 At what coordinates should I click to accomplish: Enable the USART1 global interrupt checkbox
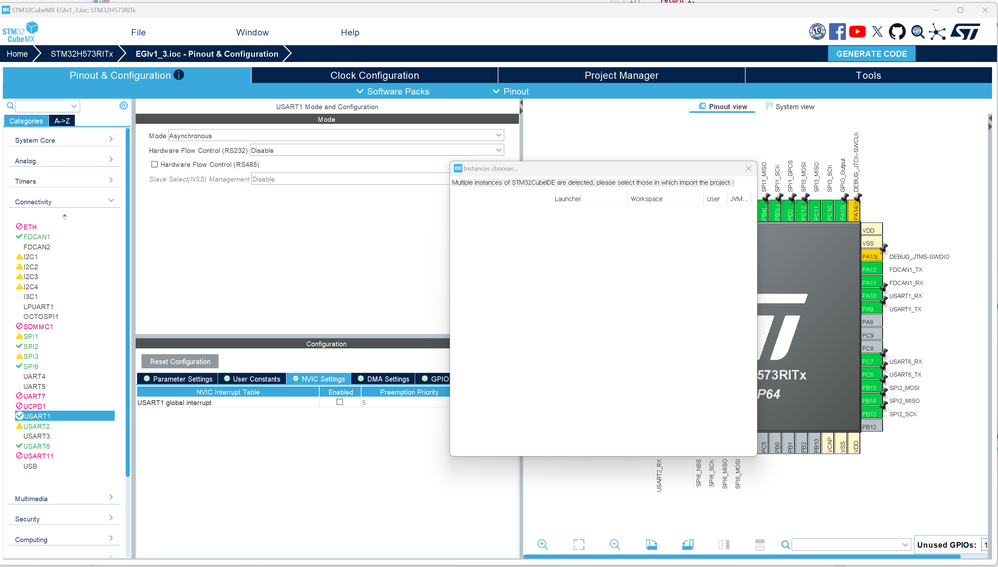[x=339, y=402]
